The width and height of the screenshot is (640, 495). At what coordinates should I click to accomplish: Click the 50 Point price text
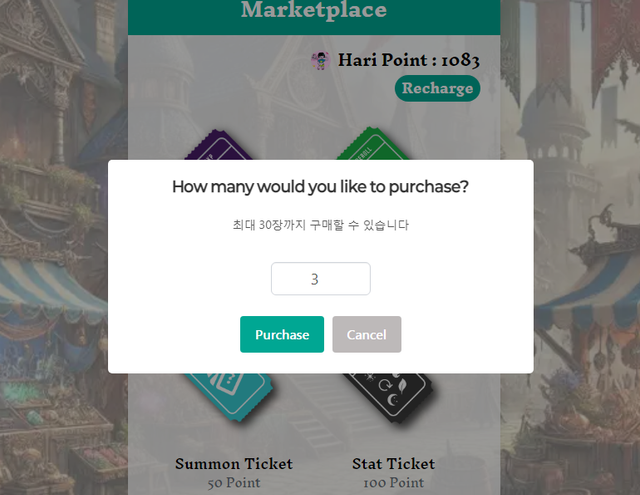point(234,483)
